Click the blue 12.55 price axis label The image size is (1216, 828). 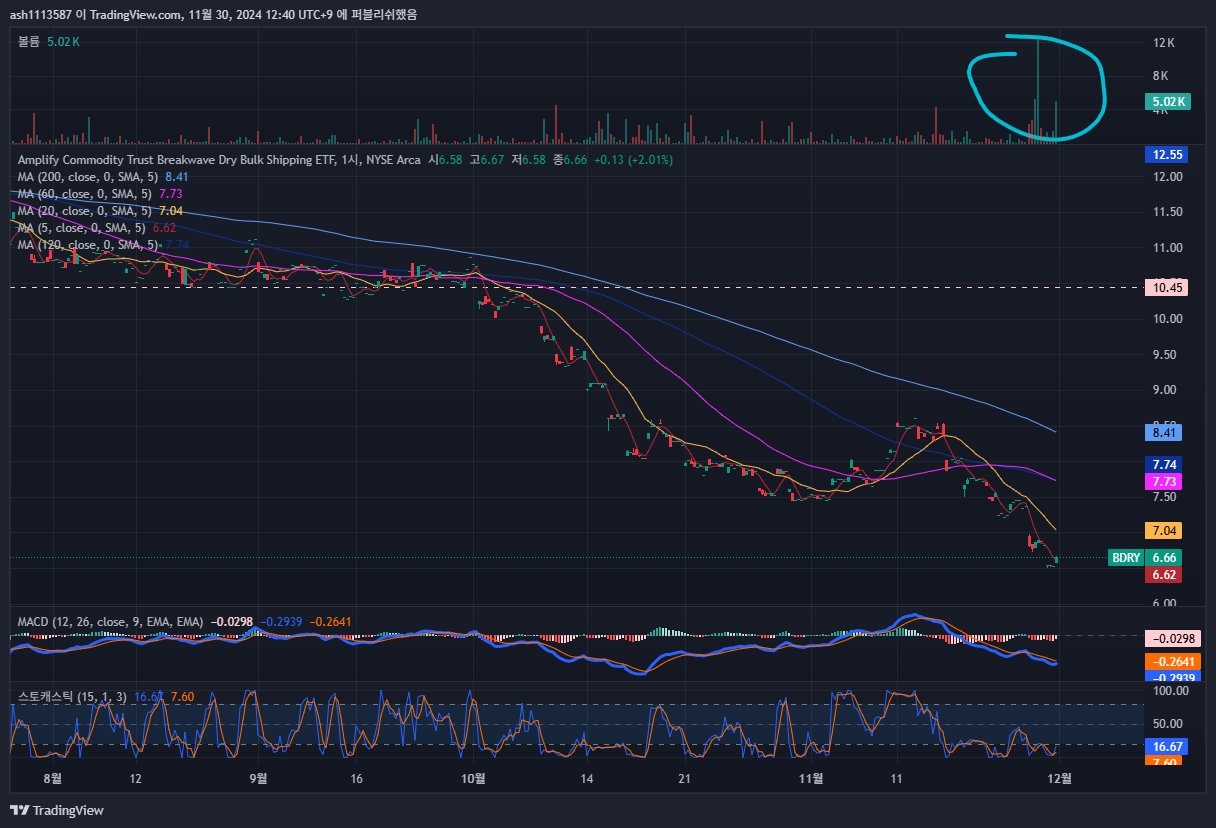point(1164,155)
